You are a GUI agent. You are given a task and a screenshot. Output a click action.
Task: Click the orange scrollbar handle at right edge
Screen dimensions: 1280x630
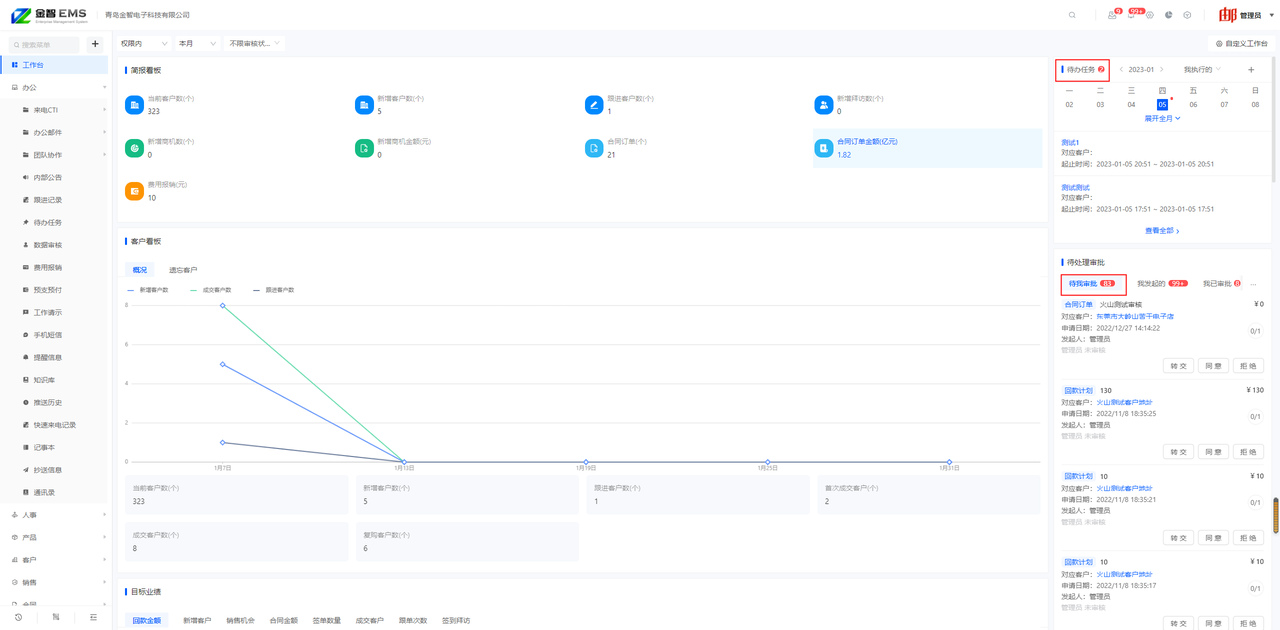(x=1276, y=516)
